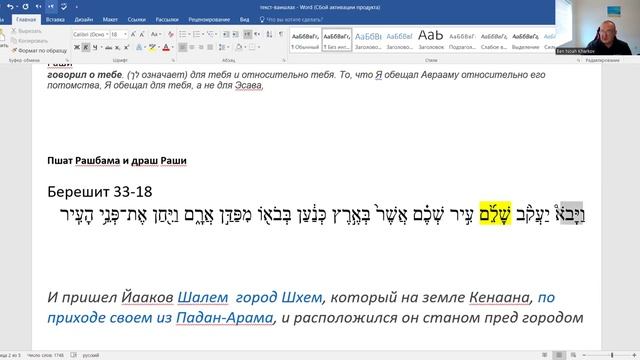Viewport: 640px width, 360px height.
Task: Click the Cut (Вырезать) command
Action: [x=26, y=31]
